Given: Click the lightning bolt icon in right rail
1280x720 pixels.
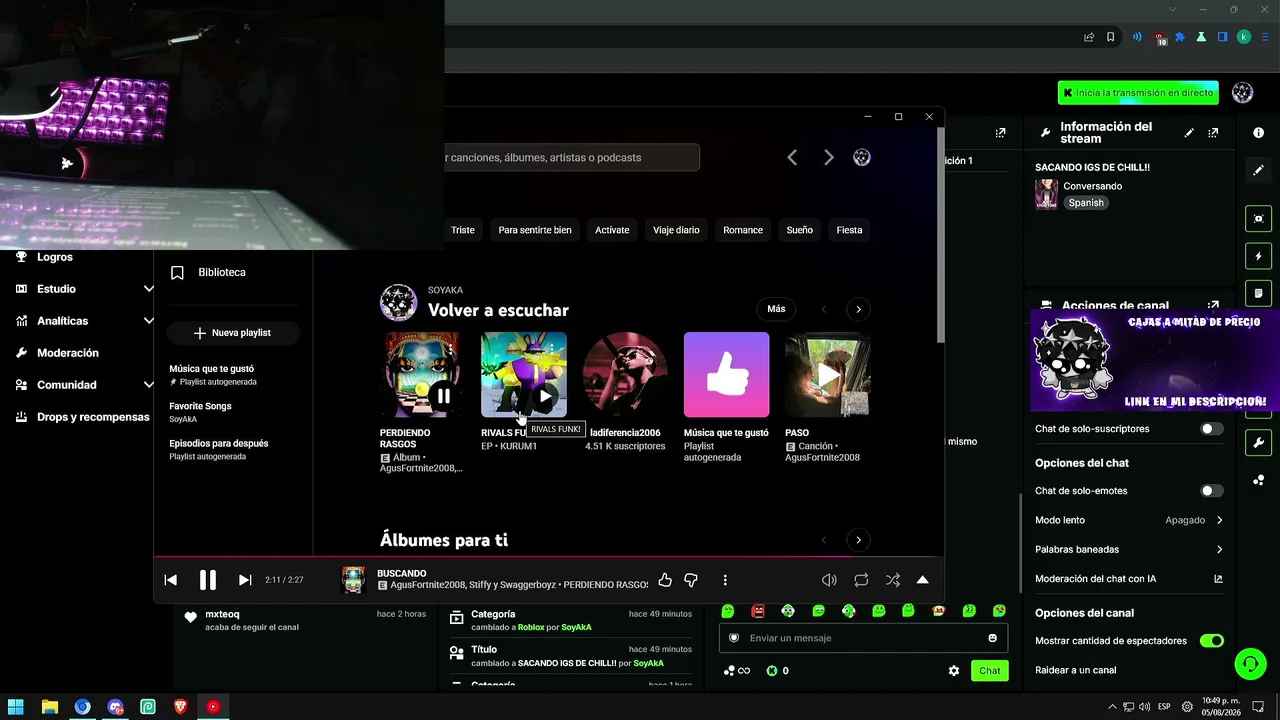Looking at the screenshot, I should pyautogui.click(x=1258, y=256).
